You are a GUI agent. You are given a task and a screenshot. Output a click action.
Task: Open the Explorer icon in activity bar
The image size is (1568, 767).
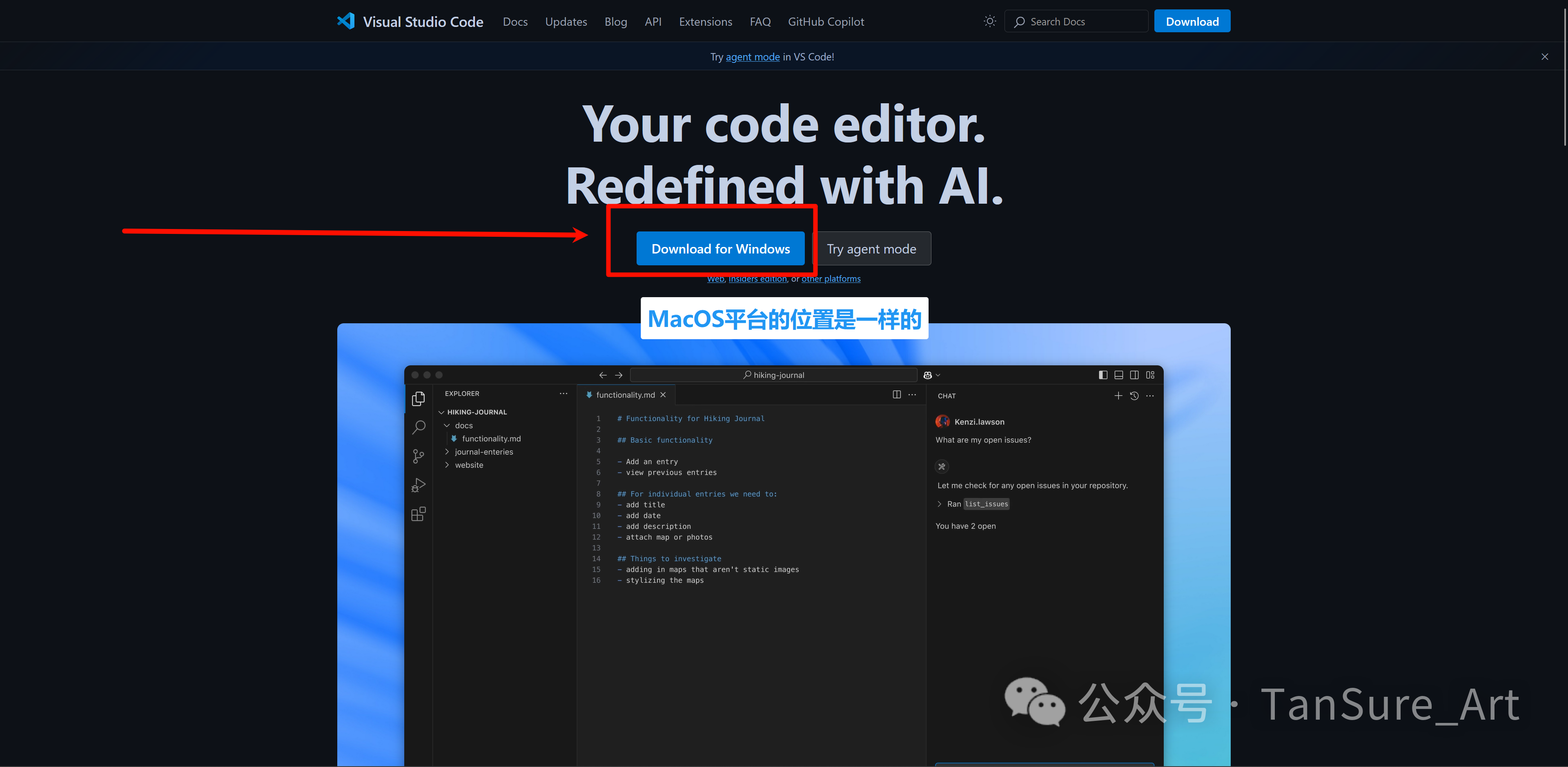(418, 399)
